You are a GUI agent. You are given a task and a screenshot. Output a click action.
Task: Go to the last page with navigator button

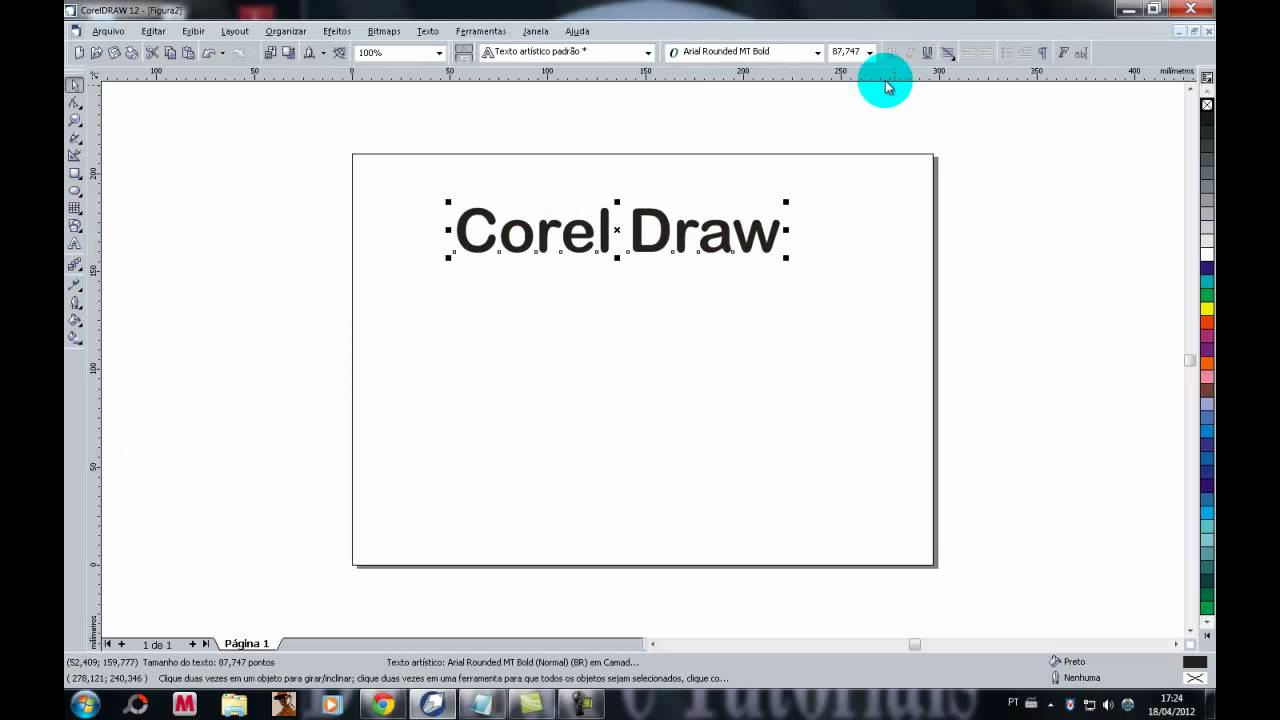[206, 644]
